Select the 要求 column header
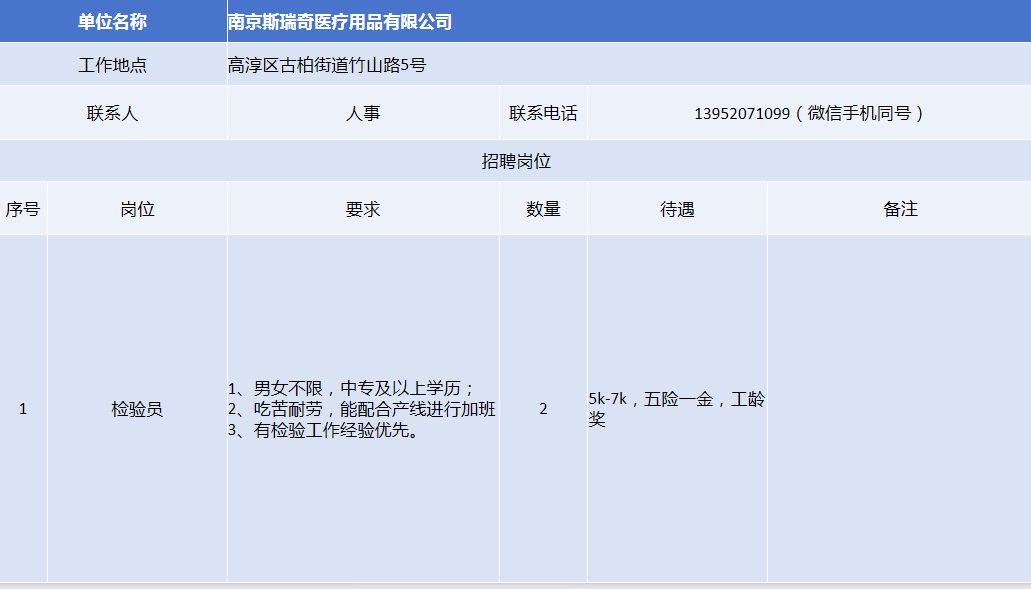This screenshot has height=589, width=1031. [363, 209]
